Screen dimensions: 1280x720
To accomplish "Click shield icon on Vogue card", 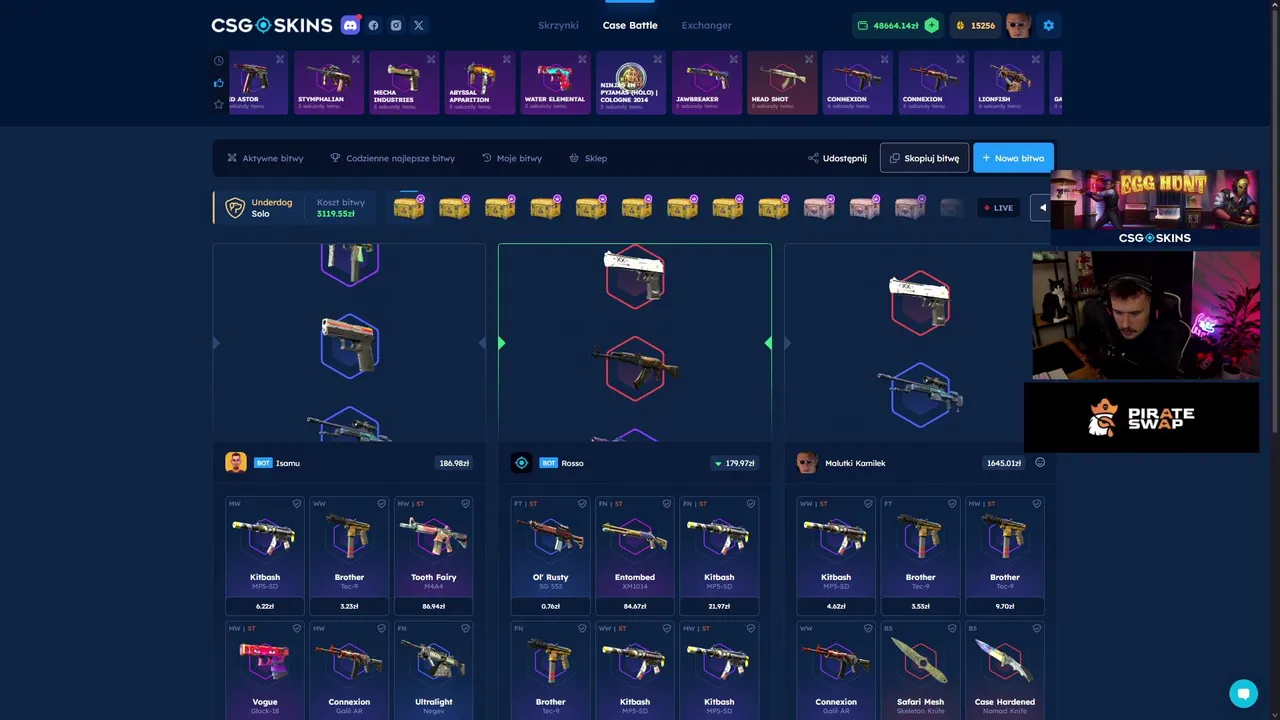I will point(296,628).
